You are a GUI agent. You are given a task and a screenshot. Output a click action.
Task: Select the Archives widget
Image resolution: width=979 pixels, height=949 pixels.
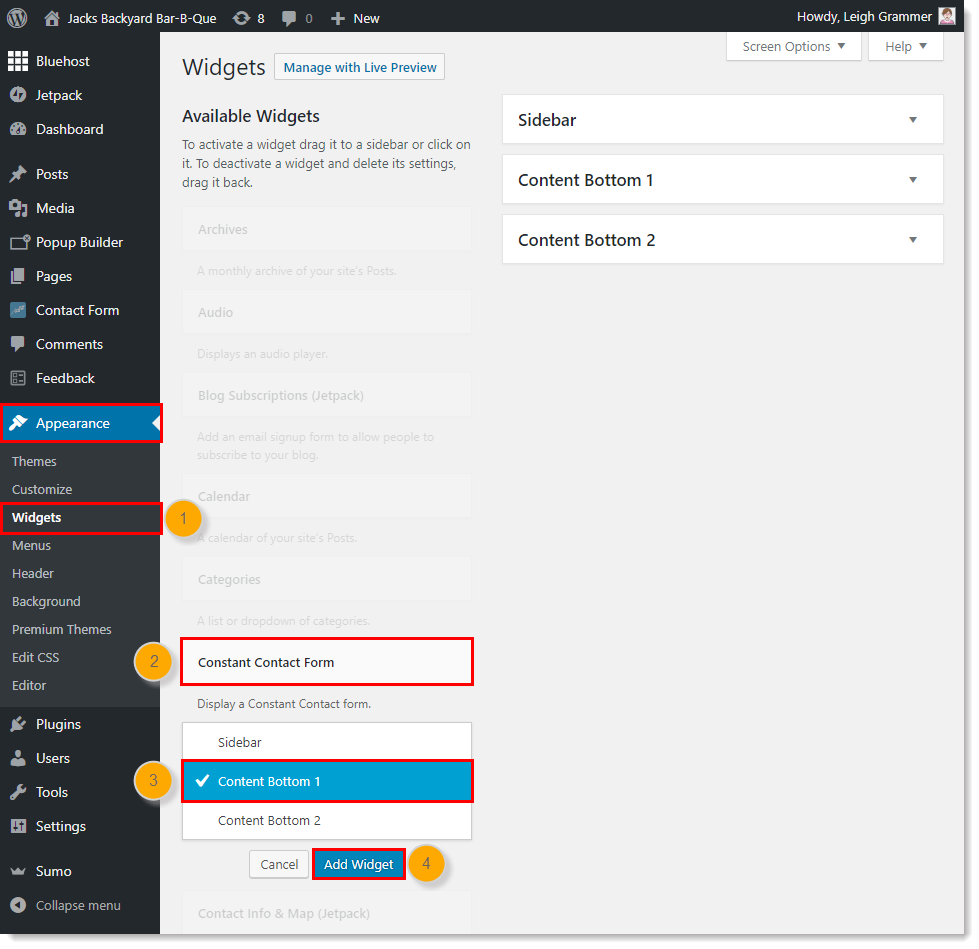(x=327, y=229)
